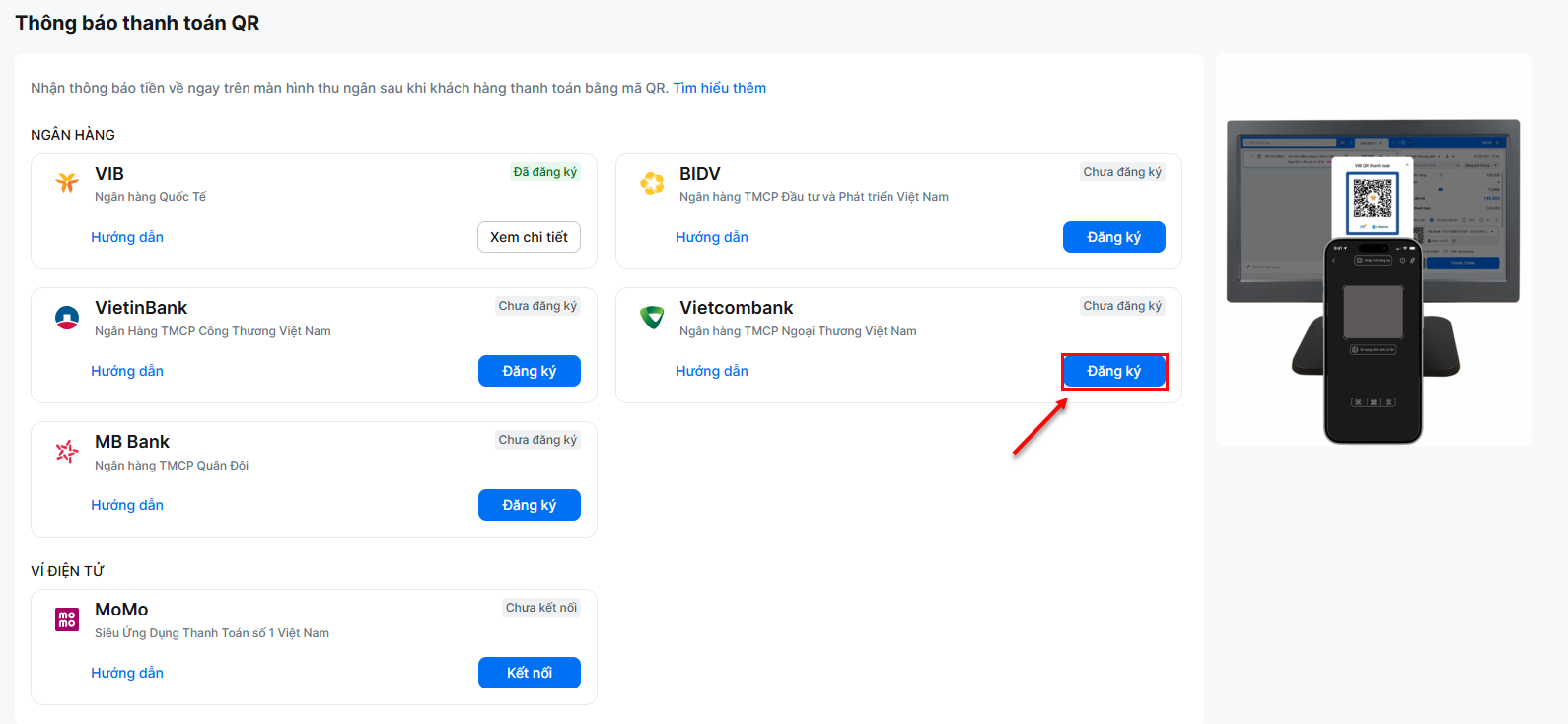Click the 'Chưa đăng ký' badge on MB Bank
This screenshot has width=1568, height=724.
coord(537,440)
